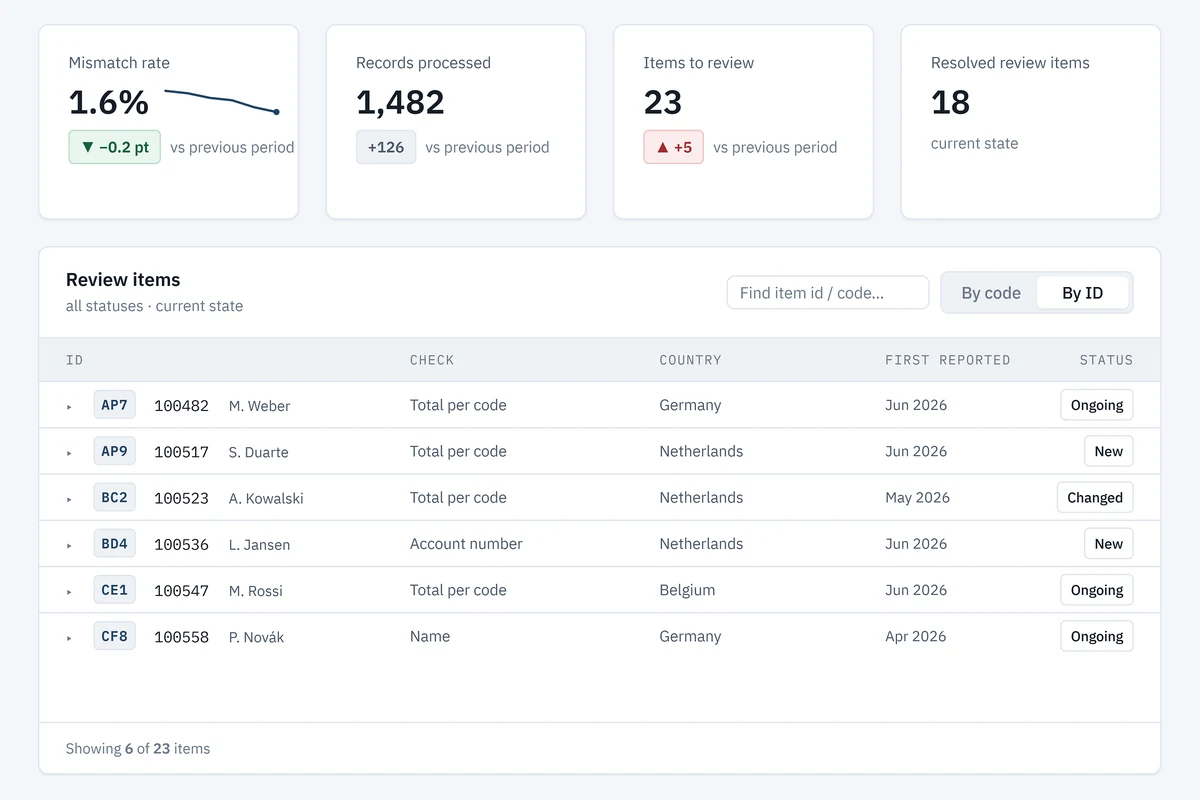Open the Resolved review items card title
The image size is (1200, 800).
(x=1010, y=62)
